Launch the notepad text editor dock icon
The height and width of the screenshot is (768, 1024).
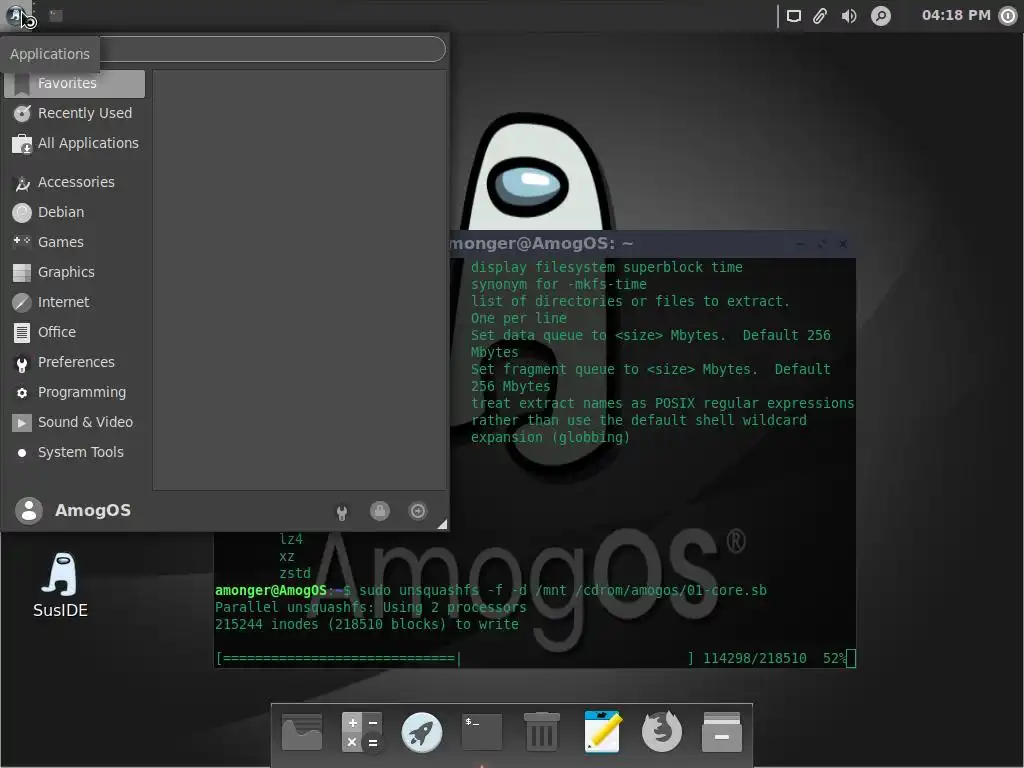point(602,732)
